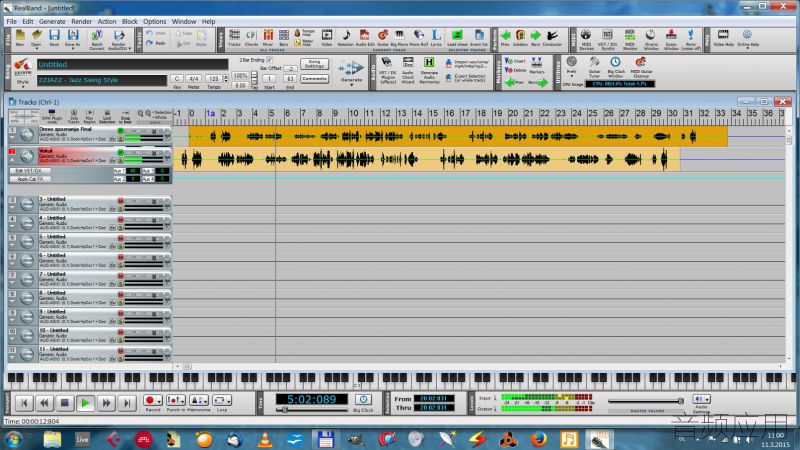Open the Options menu

(x=155, y=21)
